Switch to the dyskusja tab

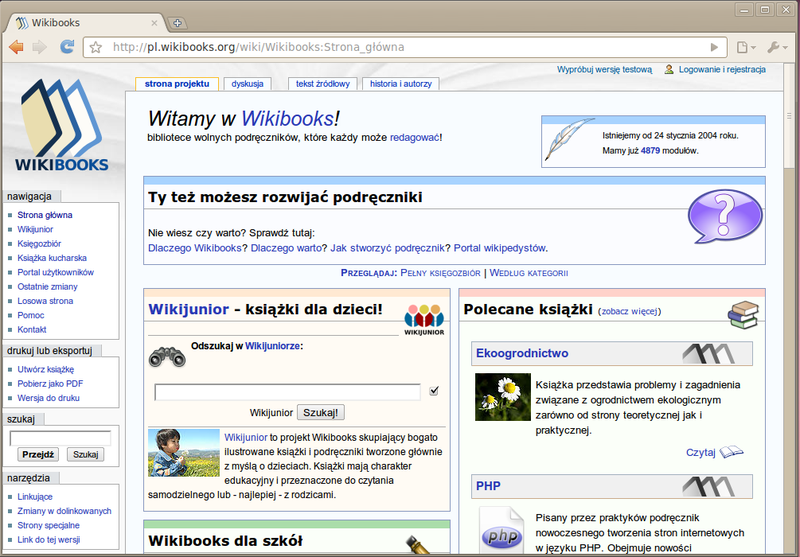tap(247, 84)
